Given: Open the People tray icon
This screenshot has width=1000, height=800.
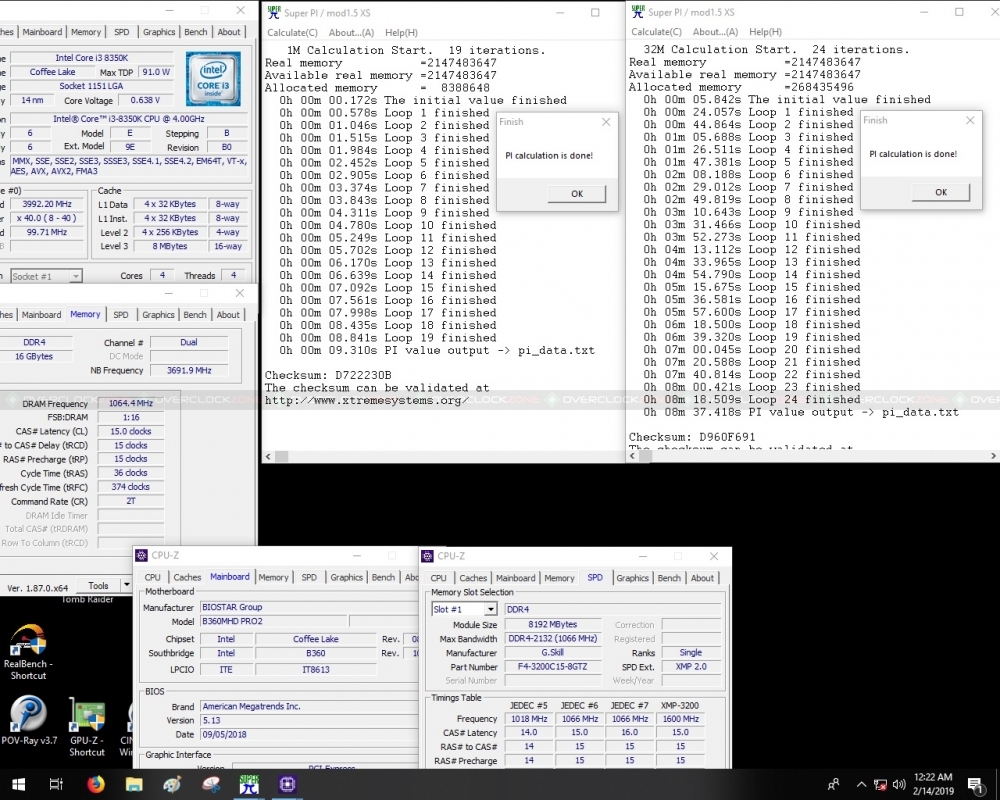Looking at the screenshot, I should (833, 784).
